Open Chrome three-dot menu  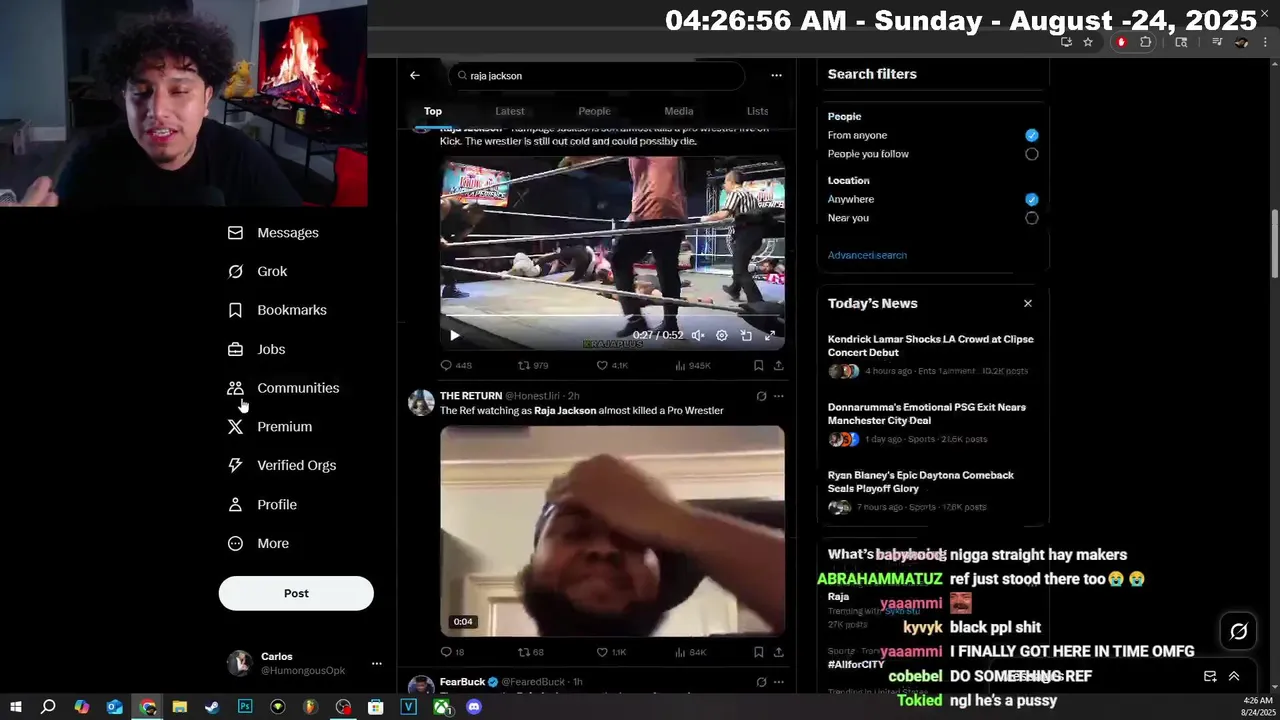coord(1265,42)
